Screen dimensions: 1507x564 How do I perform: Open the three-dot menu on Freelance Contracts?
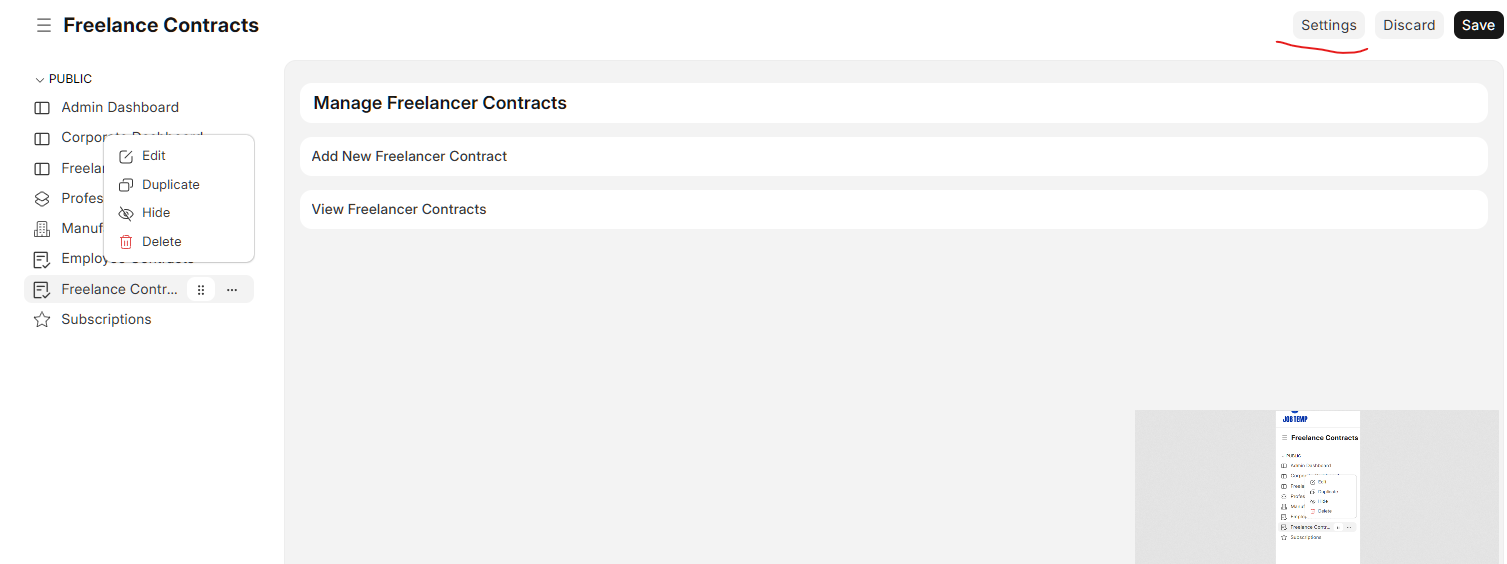point(232,290)
